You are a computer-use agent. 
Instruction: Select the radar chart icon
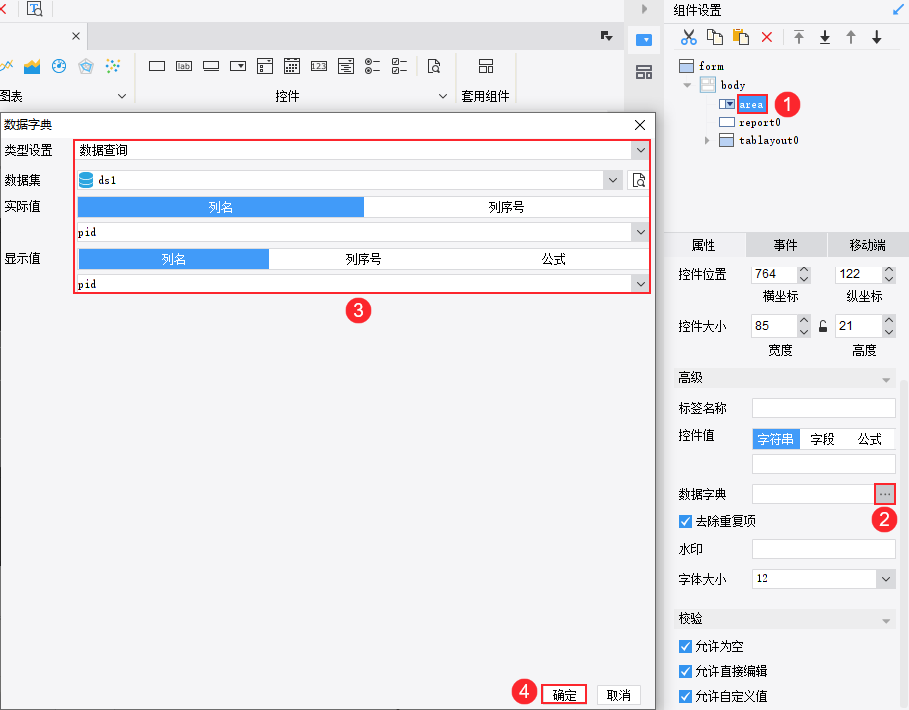pos(86,66)
